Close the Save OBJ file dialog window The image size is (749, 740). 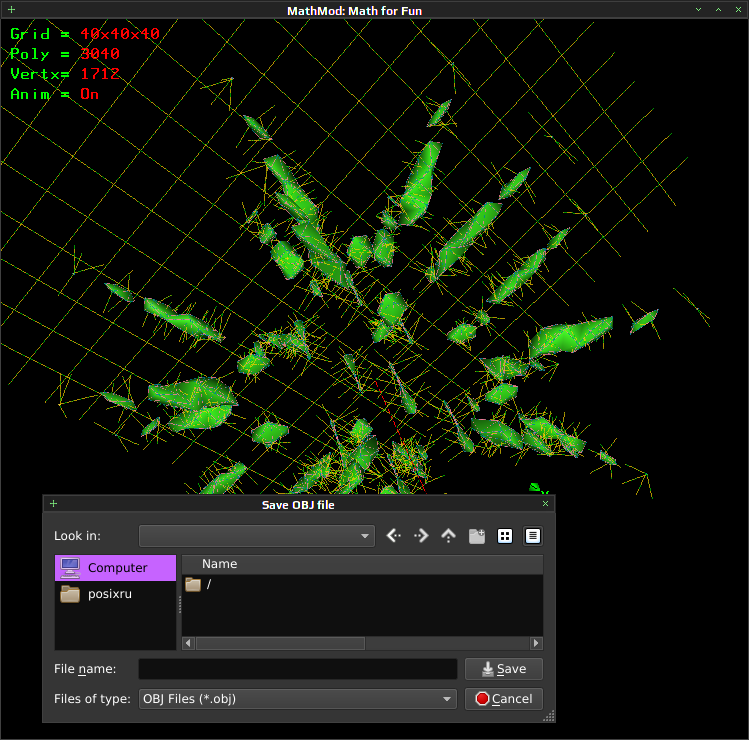(545, 504)
